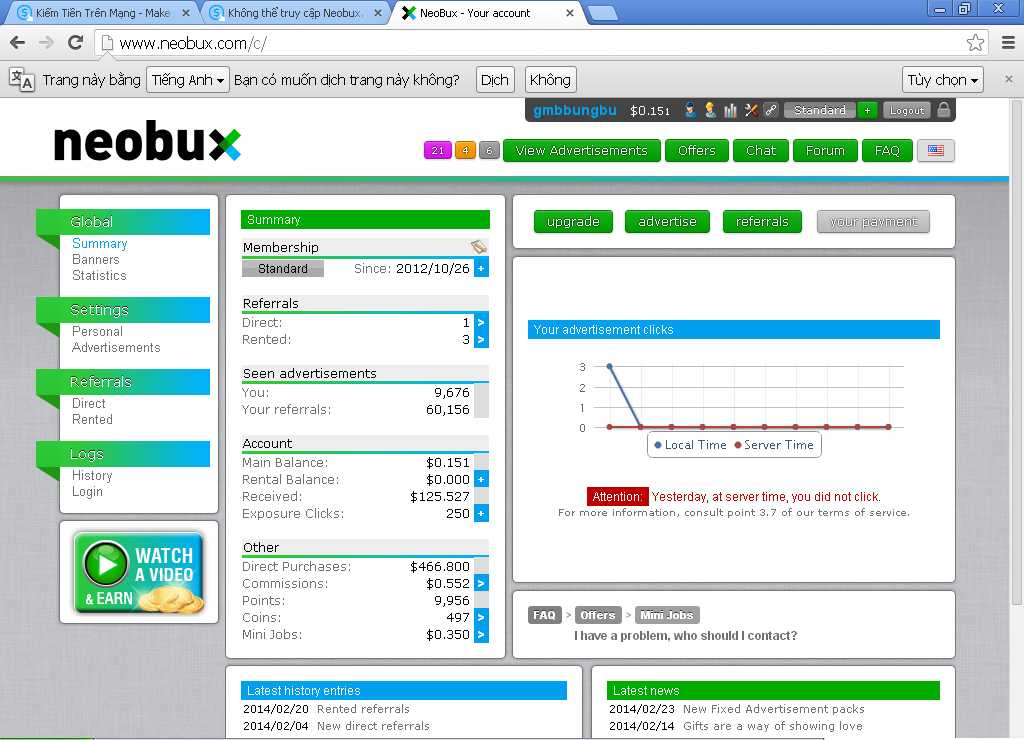Viewport: 1024px width, 740px height.
Task: Click the padlock icon beside Logout
Action: click(x=944, y=110)
